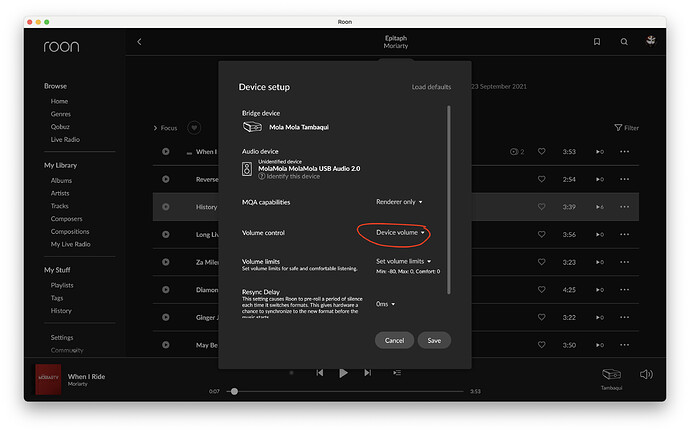This screenshot has height=432, width=690.
Task: Click Load defaults in Device setup
Action: tap(431, 87)
